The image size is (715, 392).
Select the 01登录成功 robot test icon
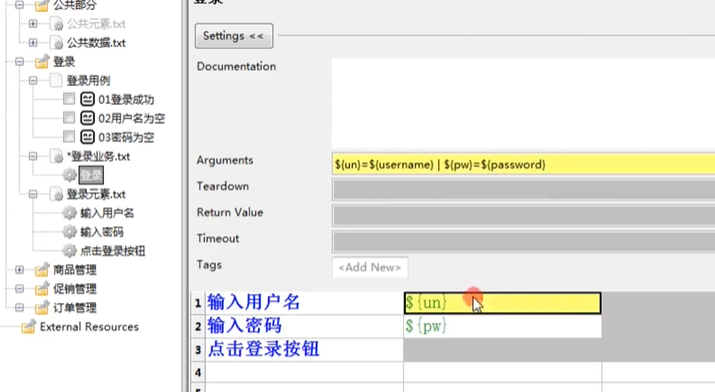click(88, 99)
